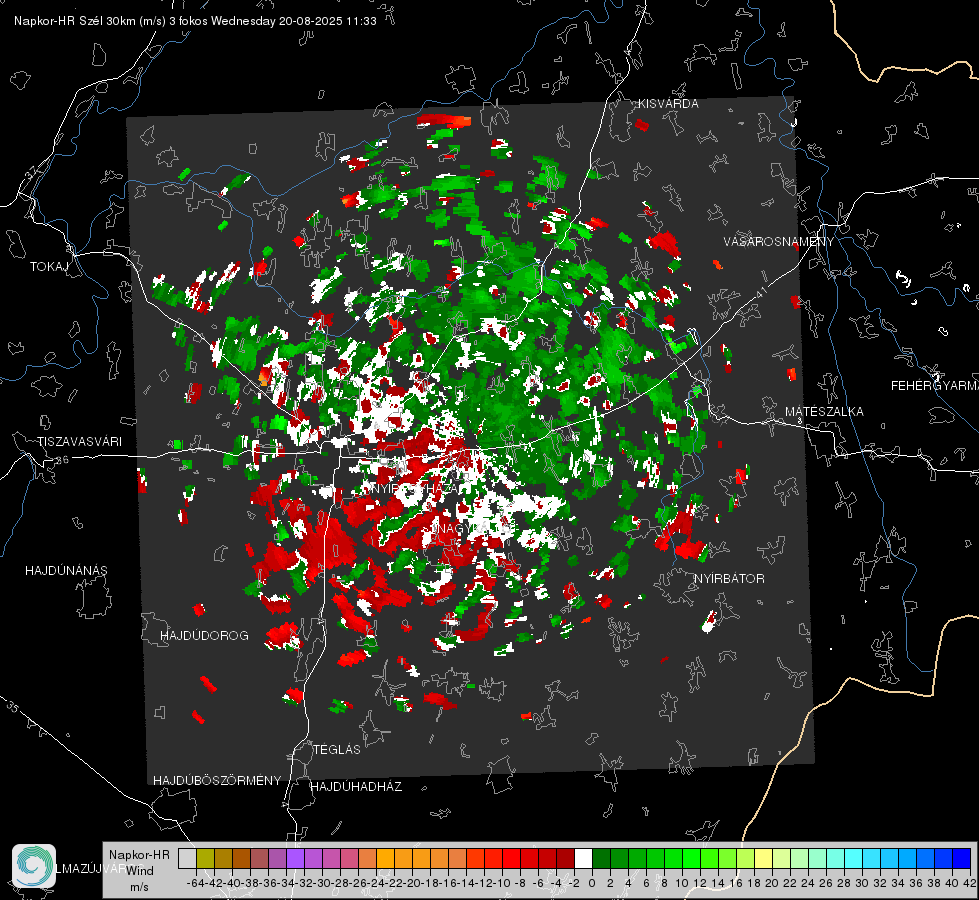The width and height of the screenshot is (979, 900).
Task: Choose the purple swatch between -34 and -32
Action: (x=295, y=858)
